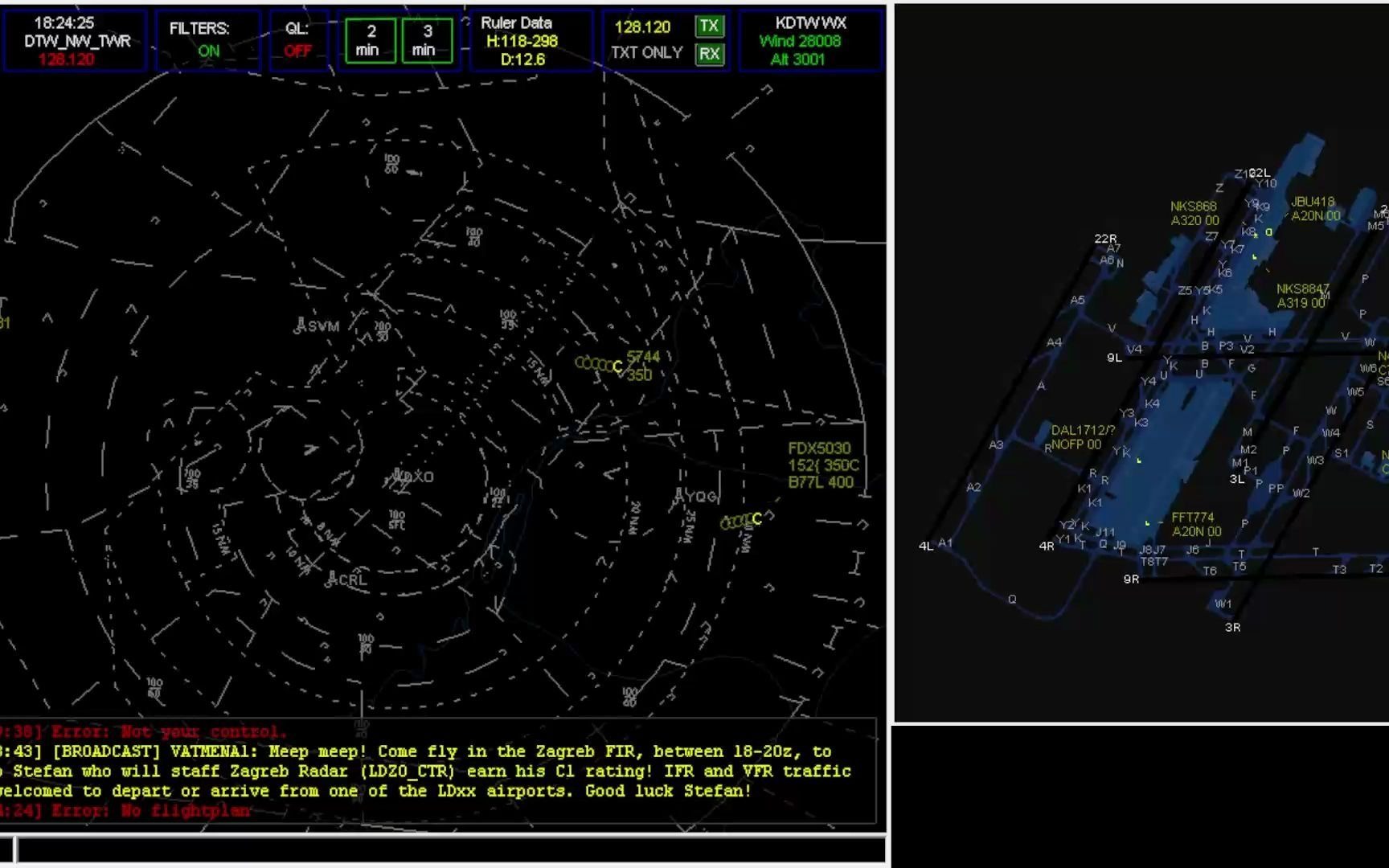Viewport: 1389px width, 868px height.
Task: Click the red 128.120 primary frequency
Action: 66,59
